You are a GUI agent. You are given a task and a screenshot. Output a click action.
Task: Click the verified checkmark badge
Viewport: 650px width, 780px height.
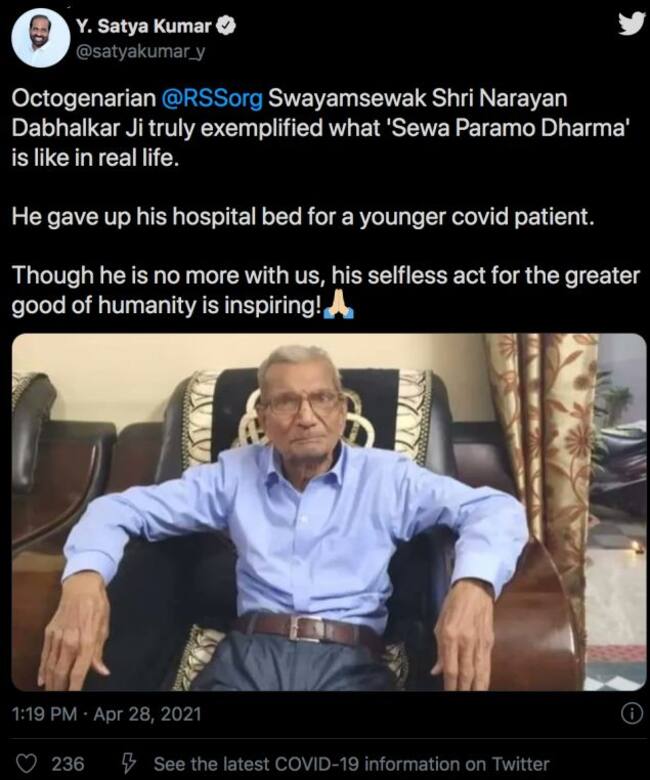point(227,26)
